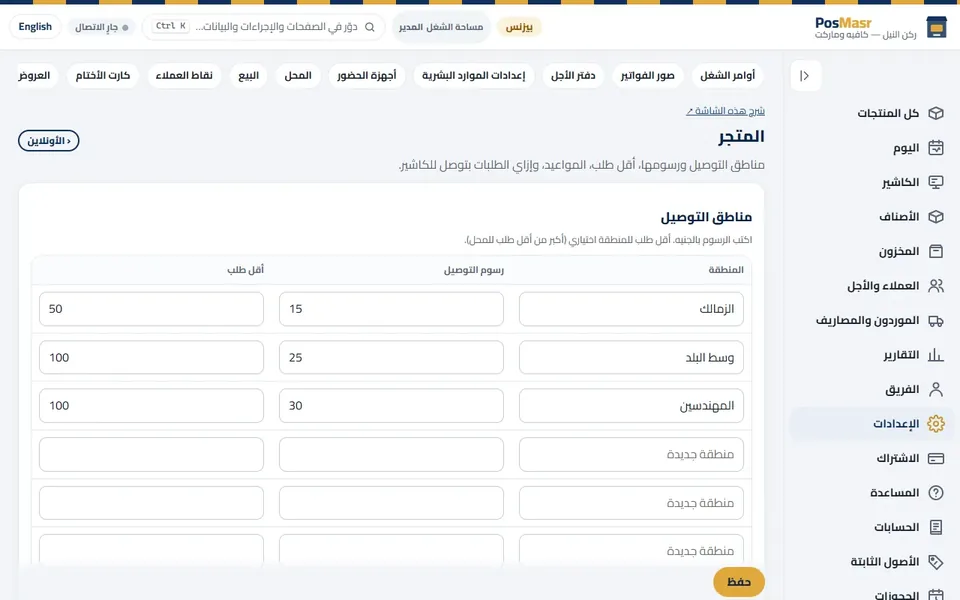This screenshot has height=600, width=960.
Task: Open the البيع tab
Action: click(249, 76)
